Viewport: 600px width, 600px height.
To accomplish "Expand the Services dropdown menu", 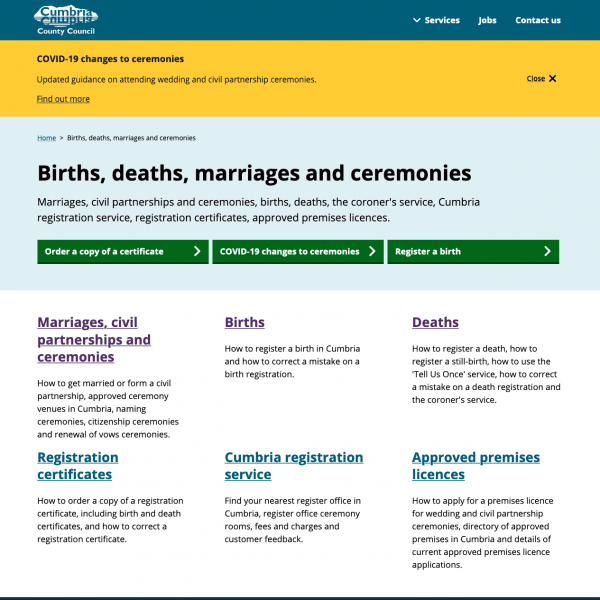I will click(436, 20).
